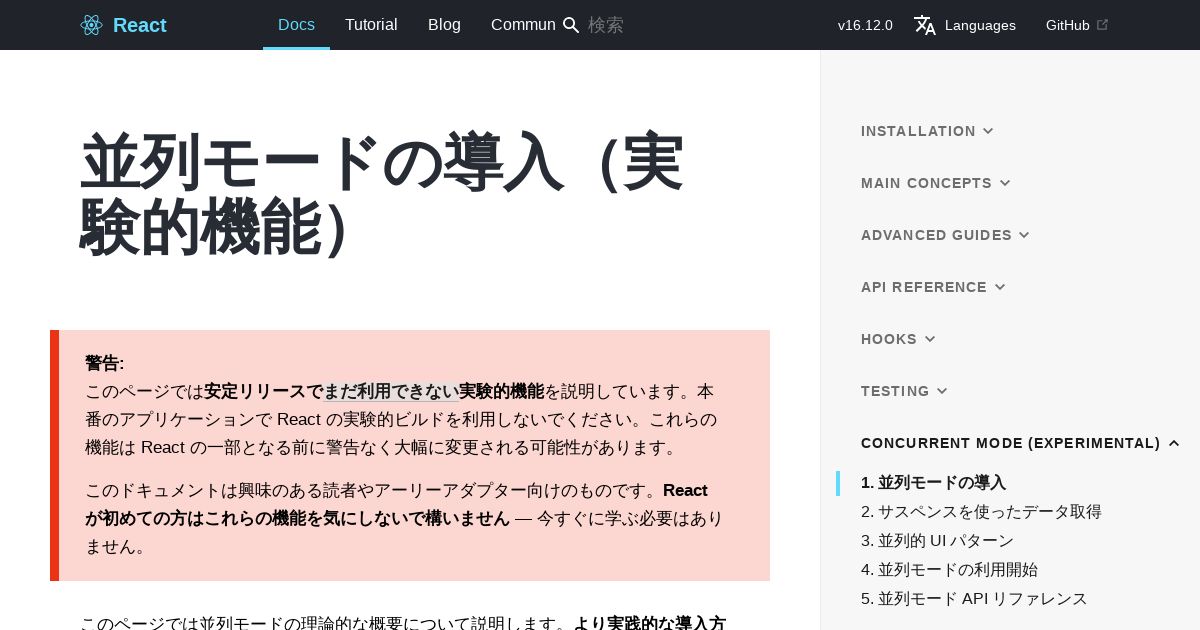This screenshot has width=1200, height=630.
Task: Open 3. 並列的 UI パターン link
Action: click(x=937, y=541)
